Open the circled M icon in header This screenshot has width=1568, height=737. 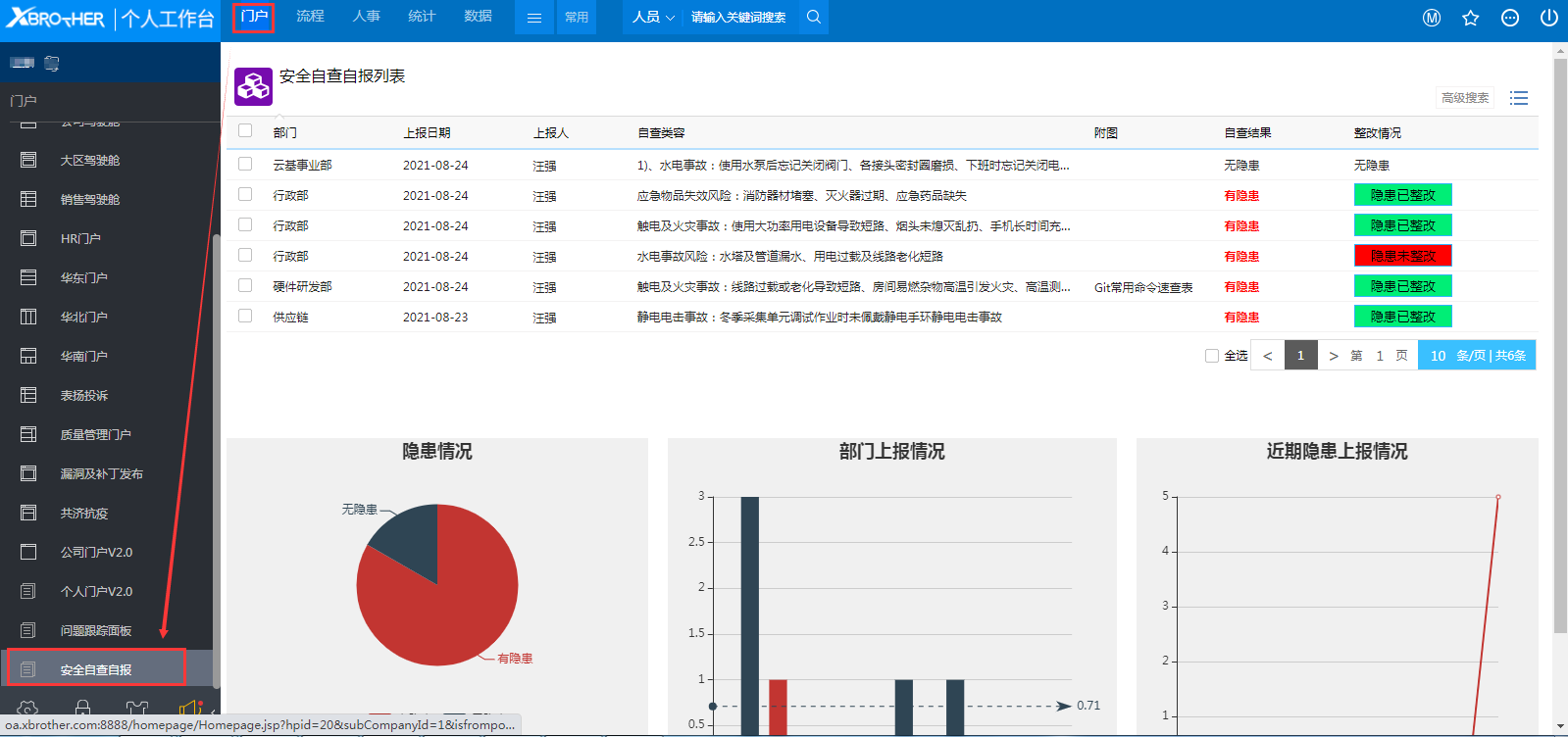[x=1432, y=18]
